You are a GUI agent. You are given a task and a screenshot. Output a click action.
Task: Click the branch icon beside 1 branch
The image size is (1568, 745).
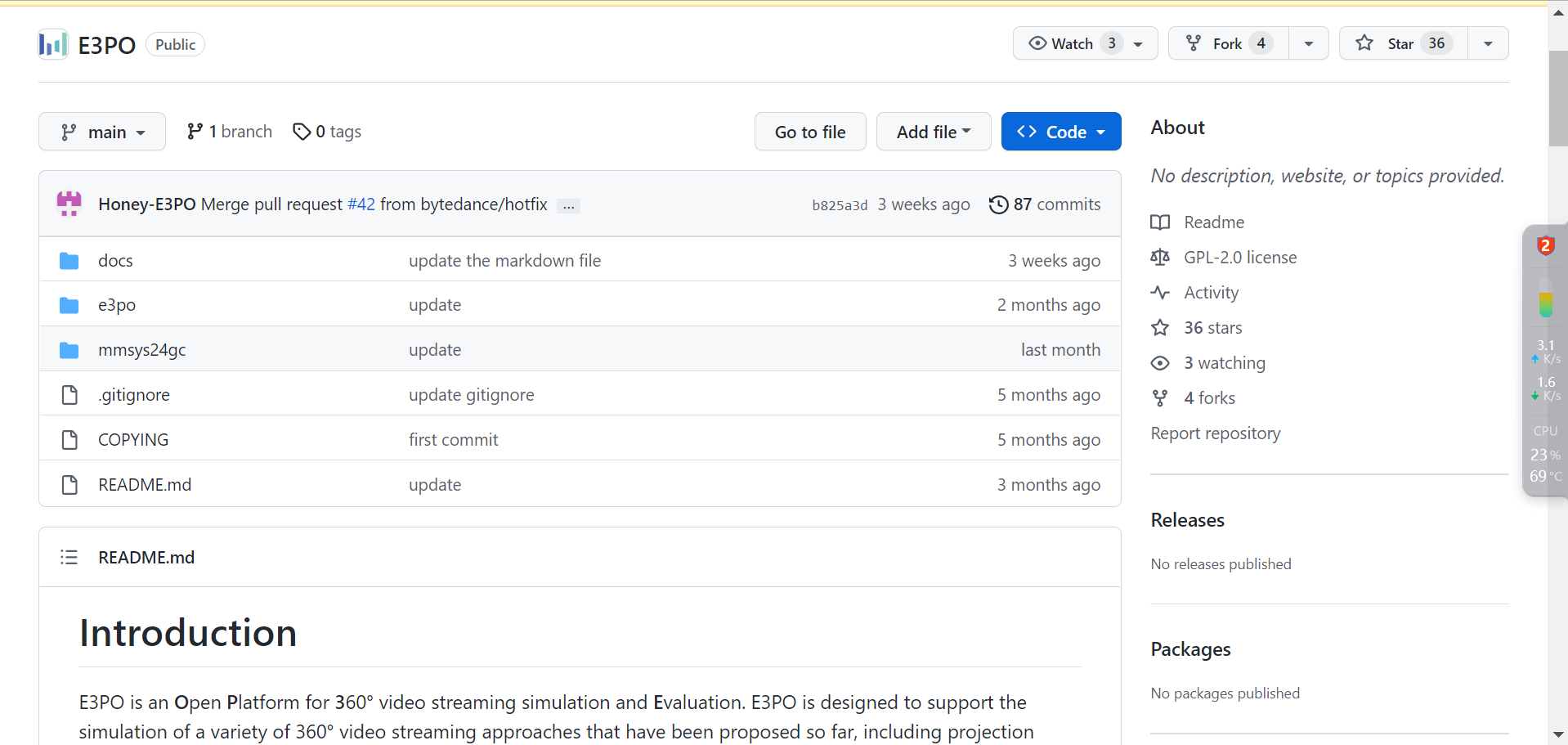(195, 132)
